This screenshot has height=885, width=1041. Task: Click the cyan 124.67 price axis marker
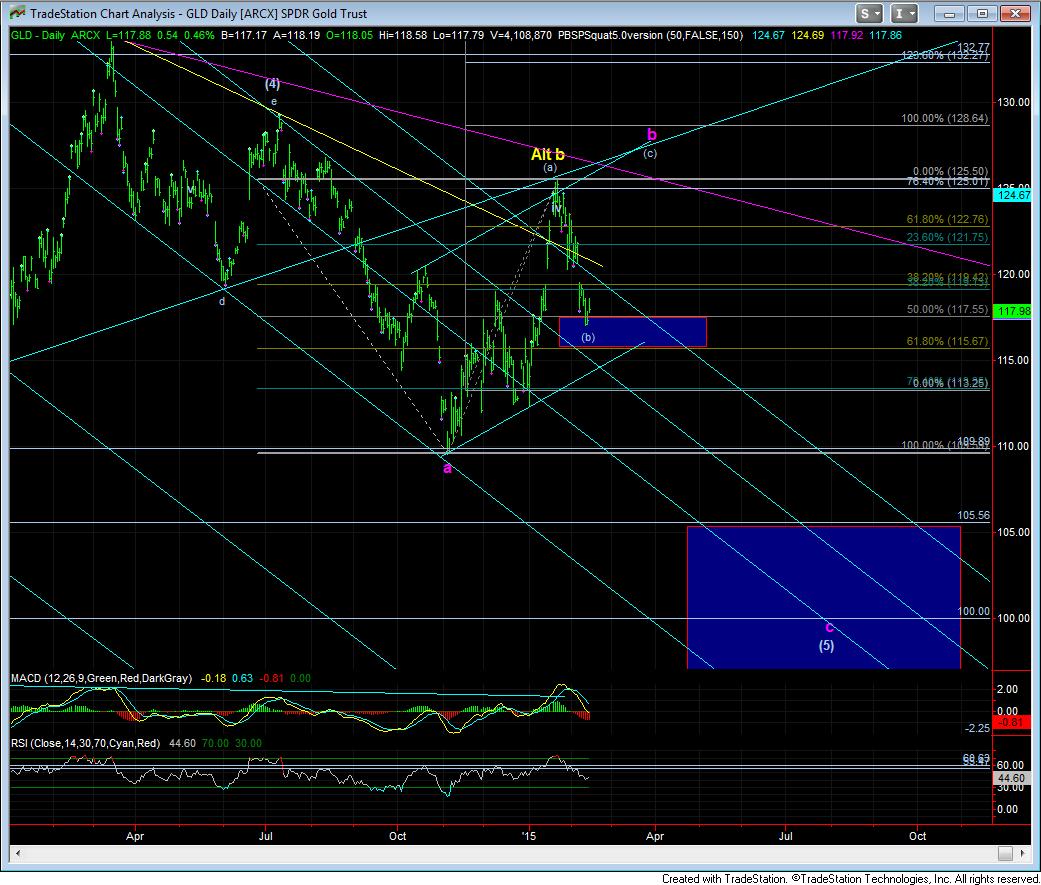[1013, 195]
